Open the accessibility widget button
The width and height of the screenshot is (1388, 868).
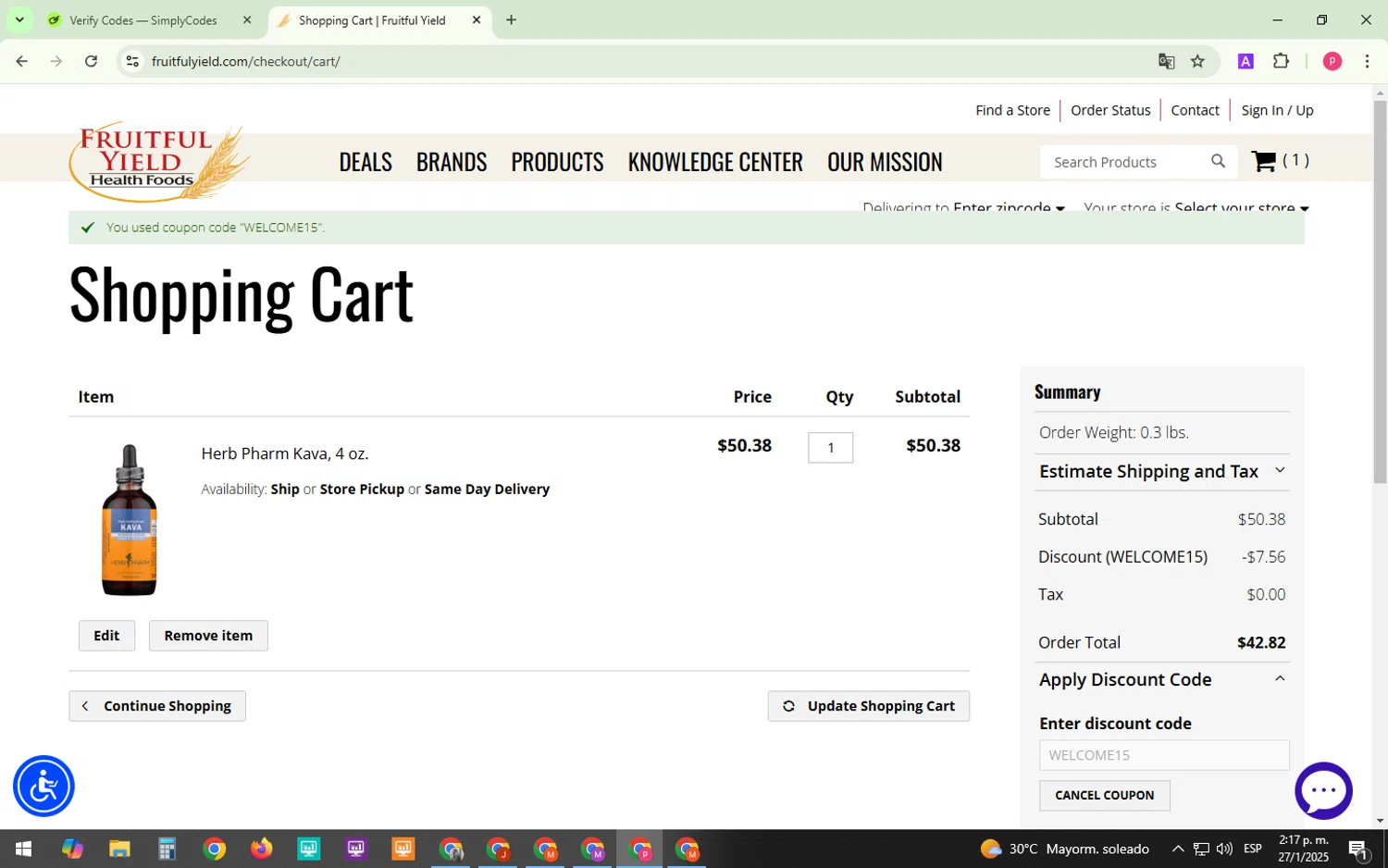[43, 787]
